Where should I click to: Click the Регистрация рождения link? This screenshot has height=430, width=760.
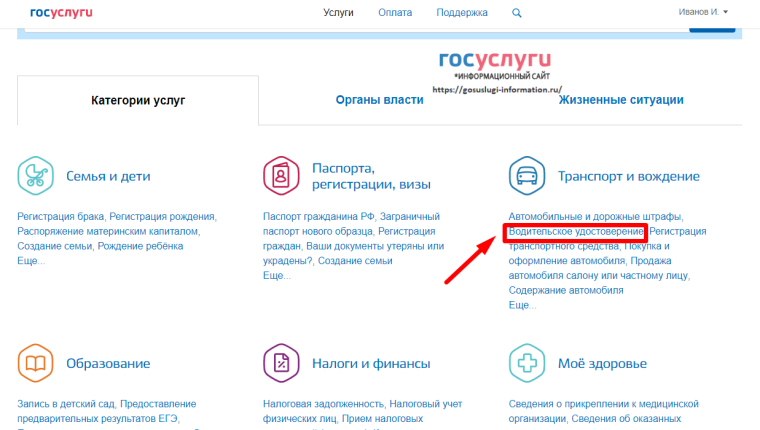click(162, 217)
